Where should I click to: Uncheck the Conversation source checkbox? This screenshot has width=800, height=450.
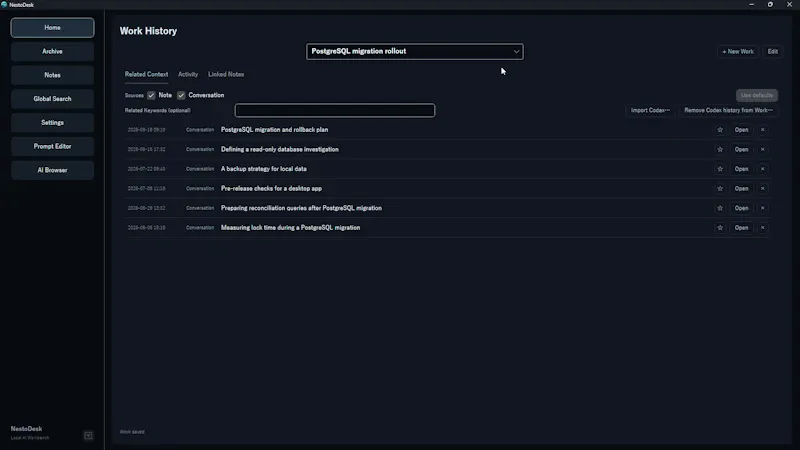point(181,95)
